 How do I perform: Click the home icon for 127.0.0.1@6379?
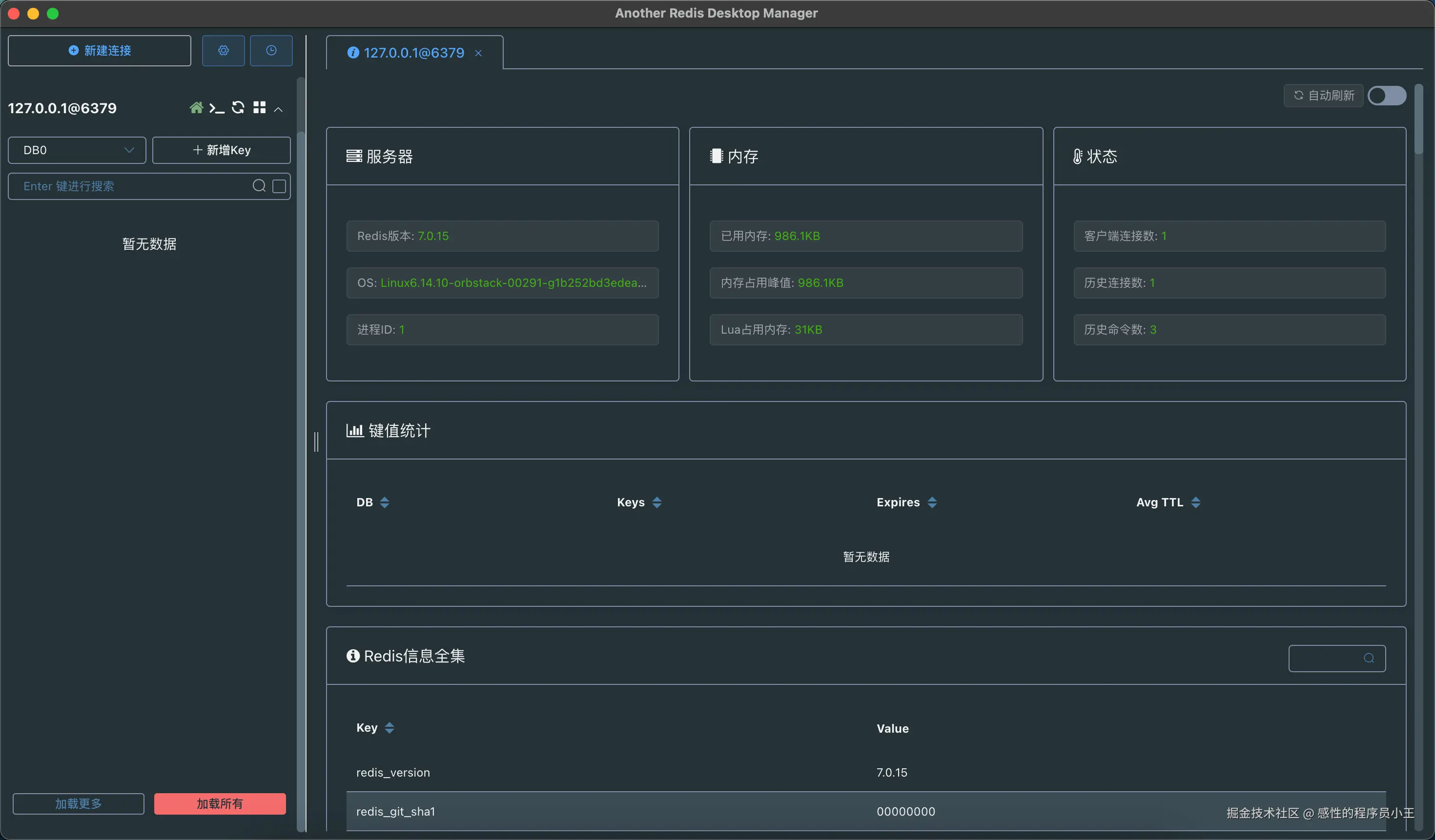point(196,107)
